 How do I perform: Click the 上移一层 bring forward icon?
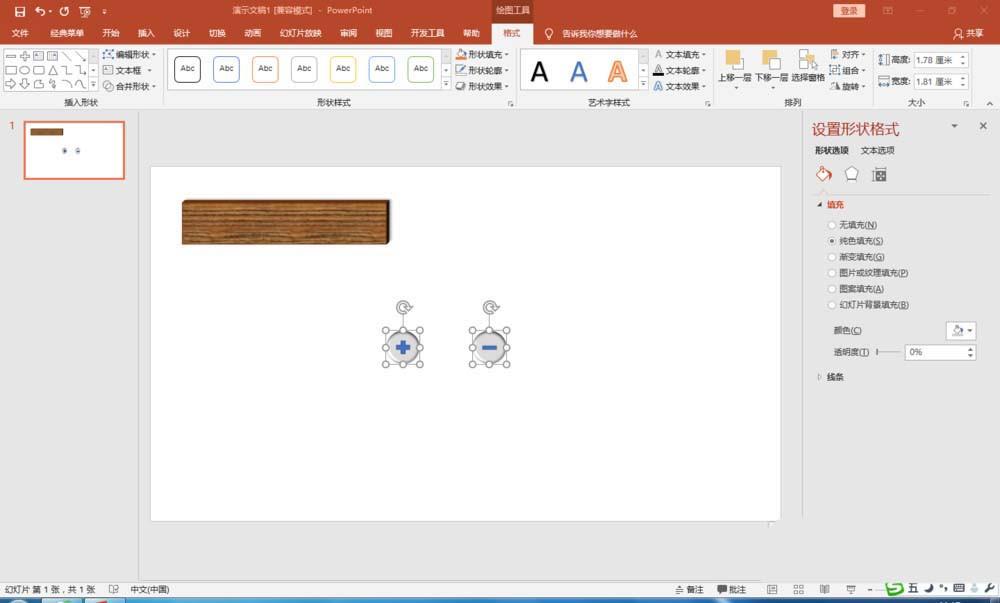coord(734,64)
